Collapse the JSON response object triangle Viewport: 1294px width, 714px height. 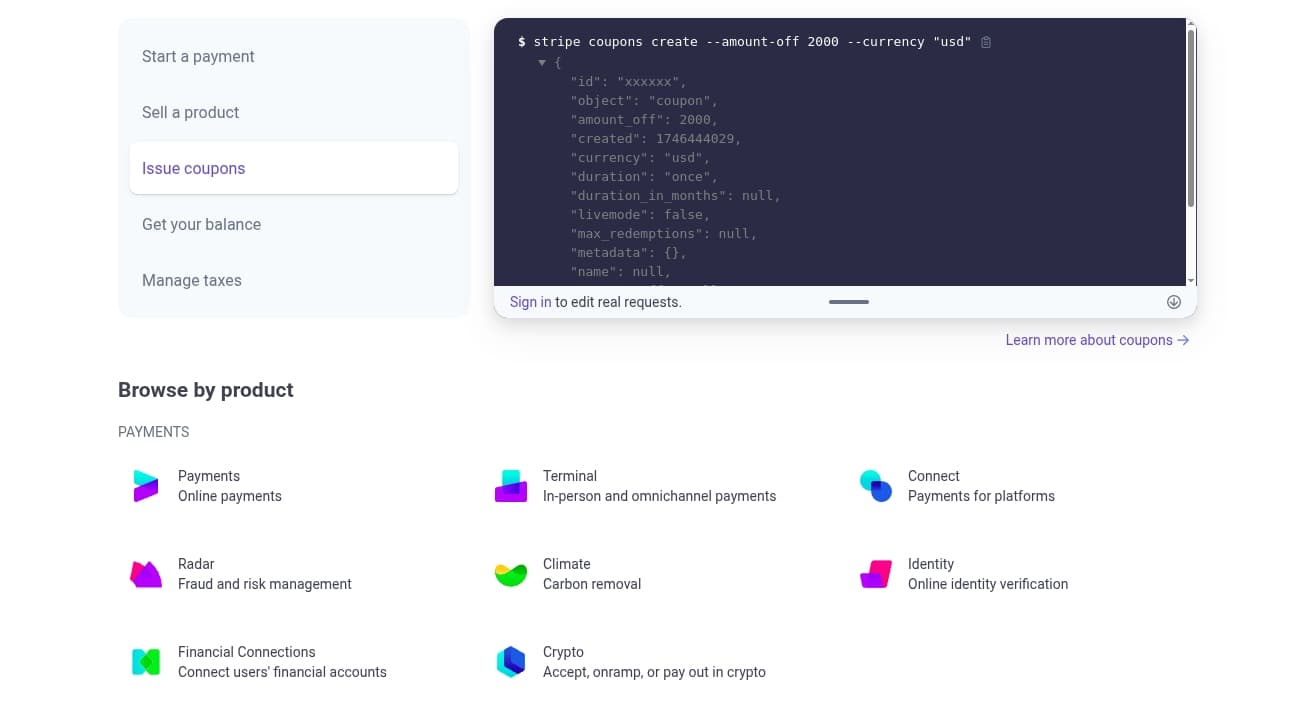542,62
